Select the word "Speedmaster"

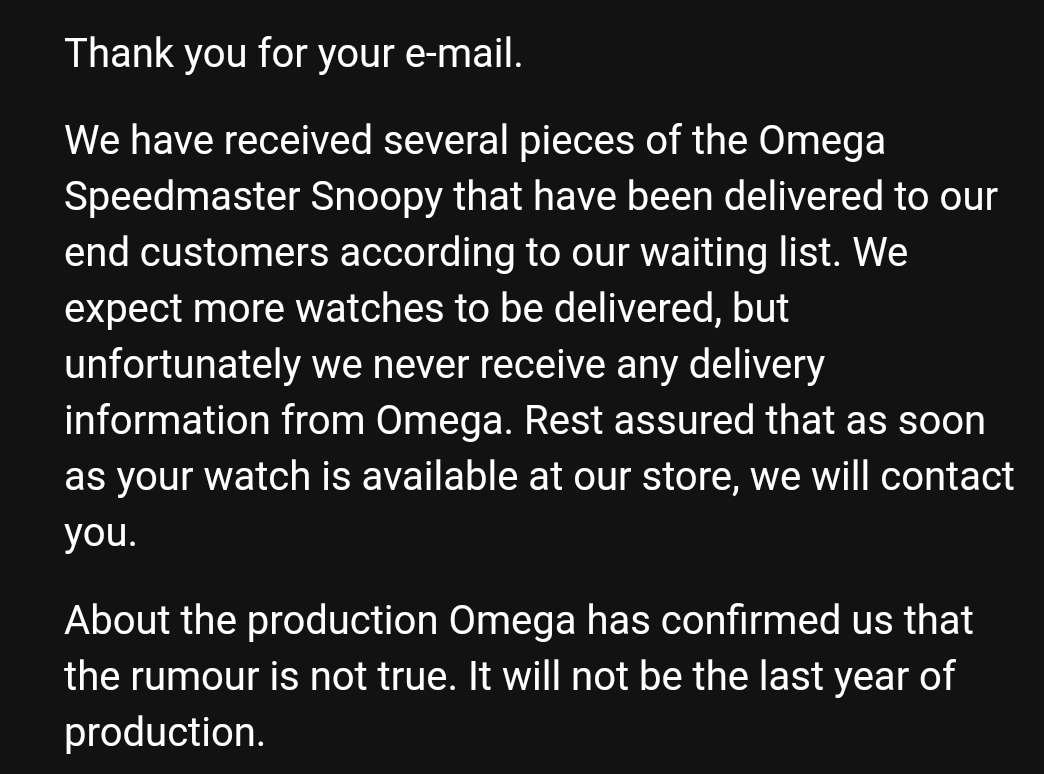(182, 197)
